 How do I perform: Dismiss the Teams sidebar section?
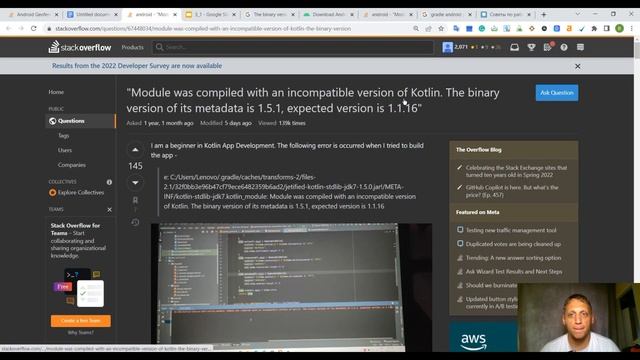[109, 209]
